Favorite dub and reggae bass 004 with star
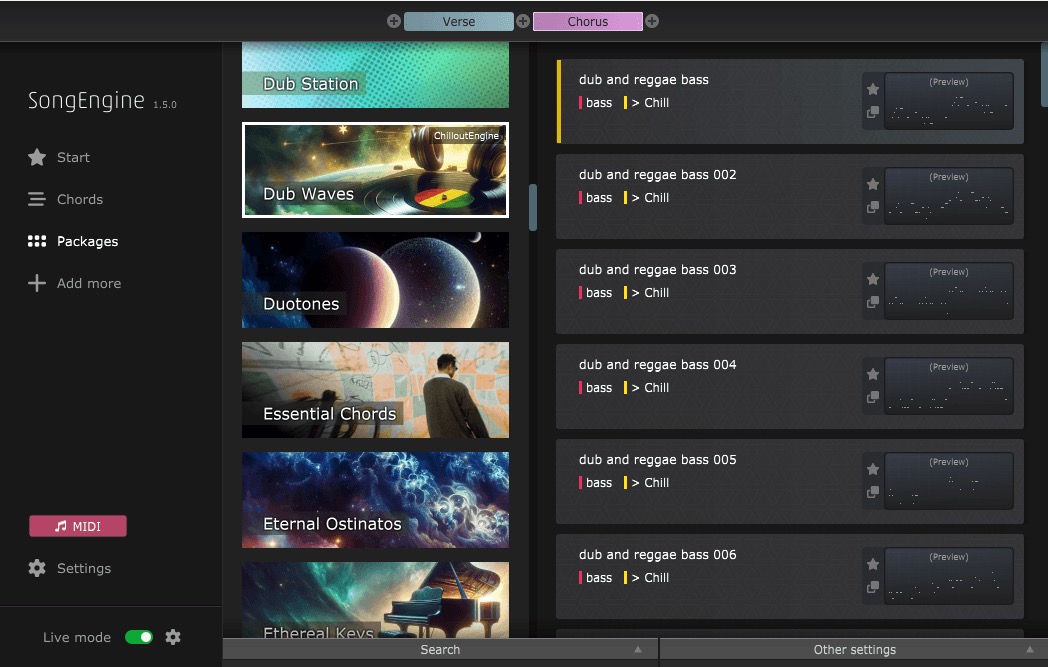The height and width of the screenshot is (667, 1048). click(873, 374)
